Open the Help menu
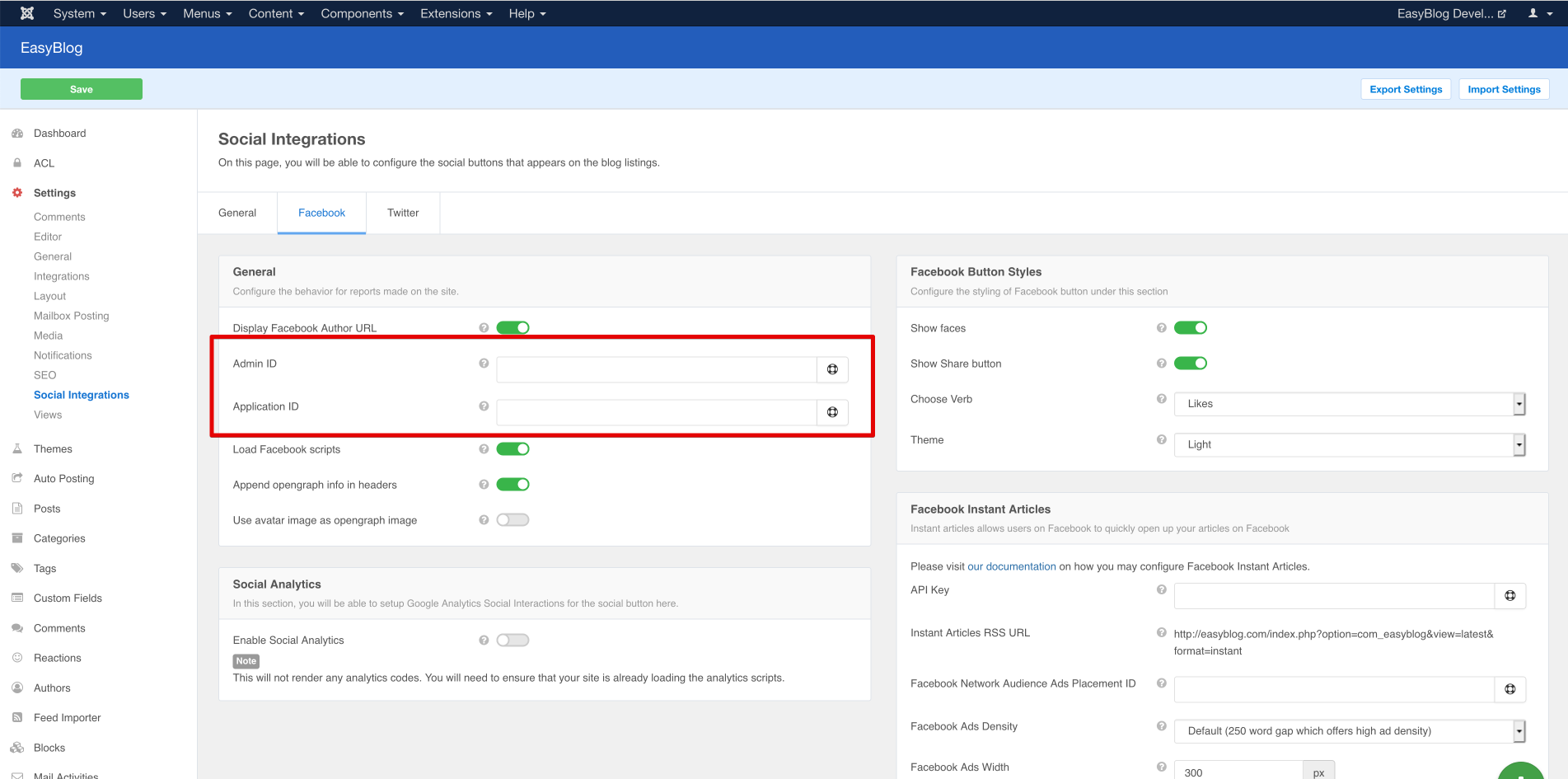This screenshot has width=1568, height=779. pos(527,13)
